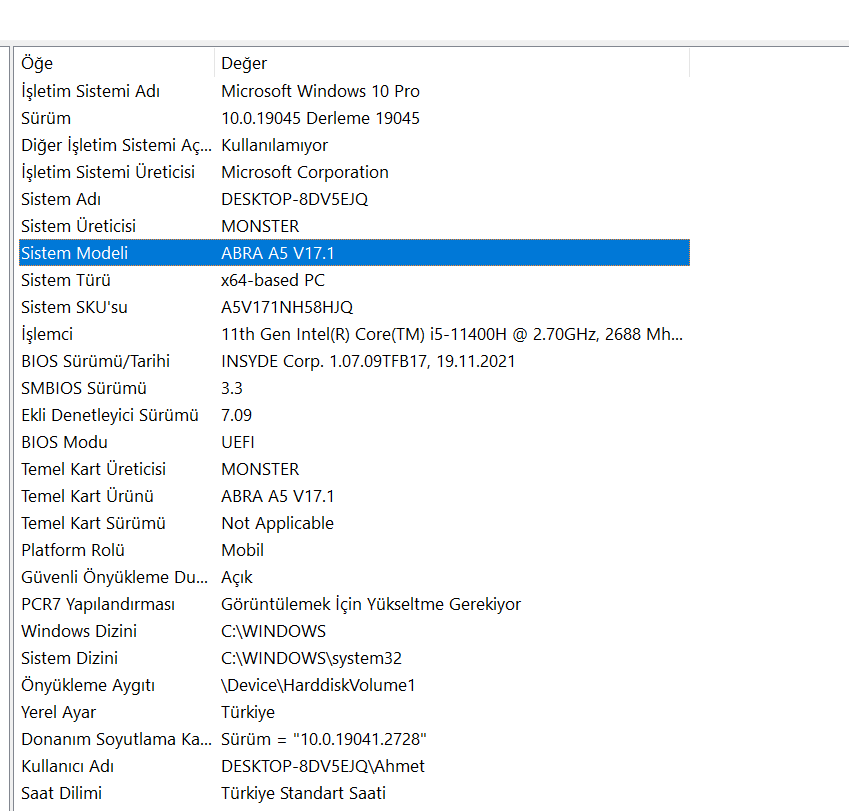The width and height of the screenshot is (849, 811).
Task: Click the 11th Gen Intel Core i5-11400H value
Action: tap(452, 334)
